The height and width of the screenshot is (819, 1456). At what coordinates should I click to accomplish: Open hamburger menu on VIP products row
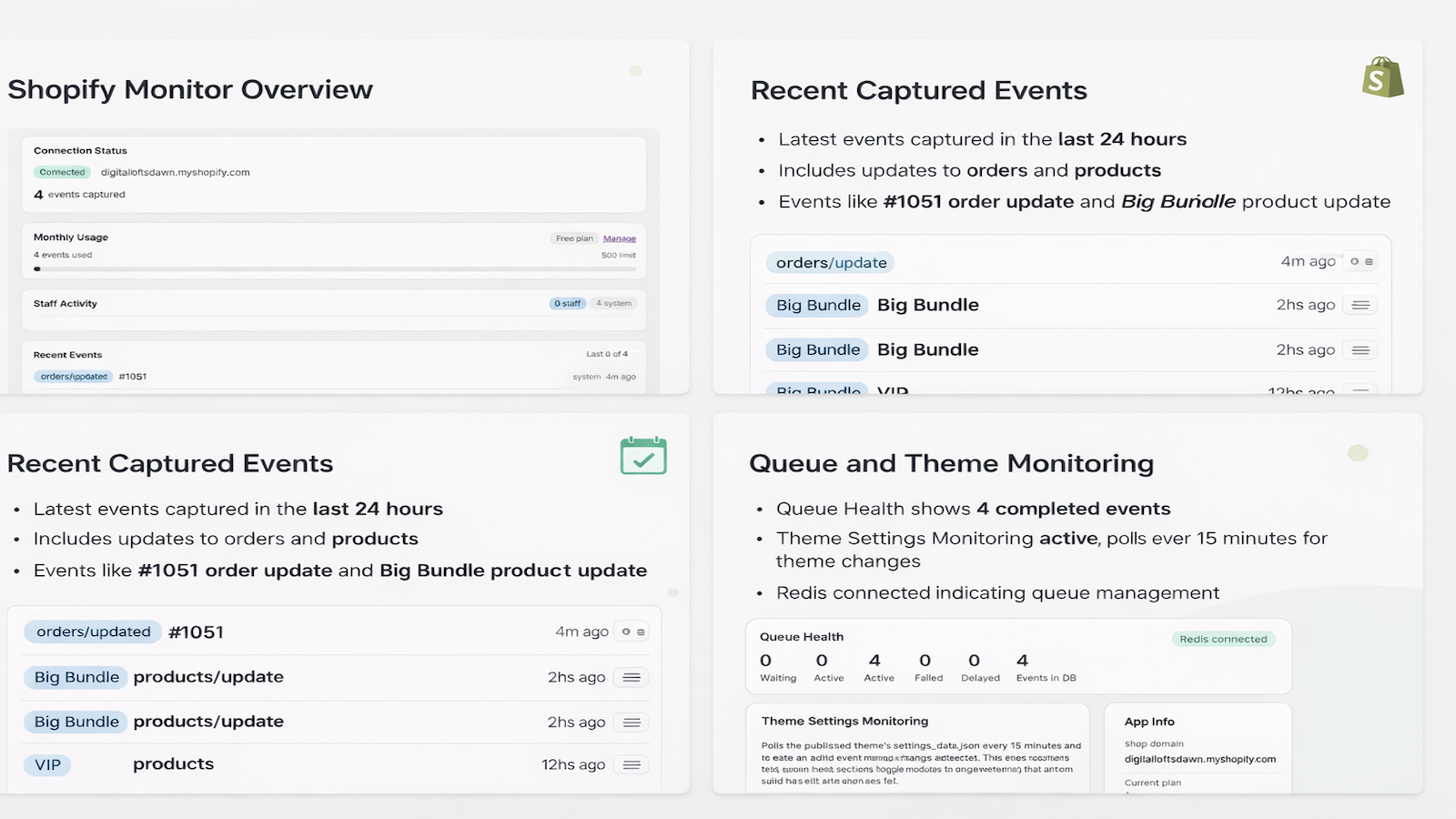(632, 764)
